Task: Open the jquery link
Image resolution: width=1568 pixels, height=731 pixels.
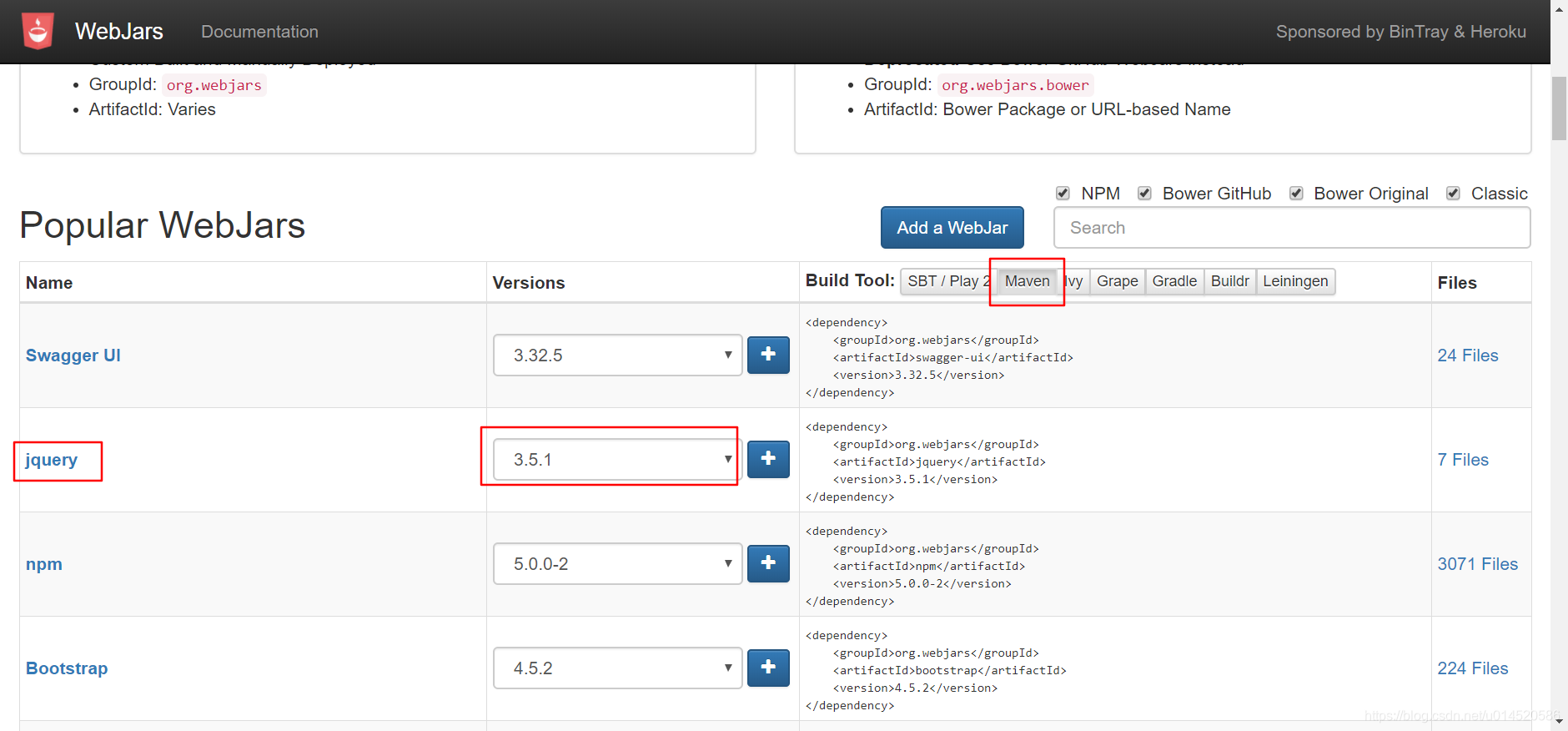Action: 52,460
